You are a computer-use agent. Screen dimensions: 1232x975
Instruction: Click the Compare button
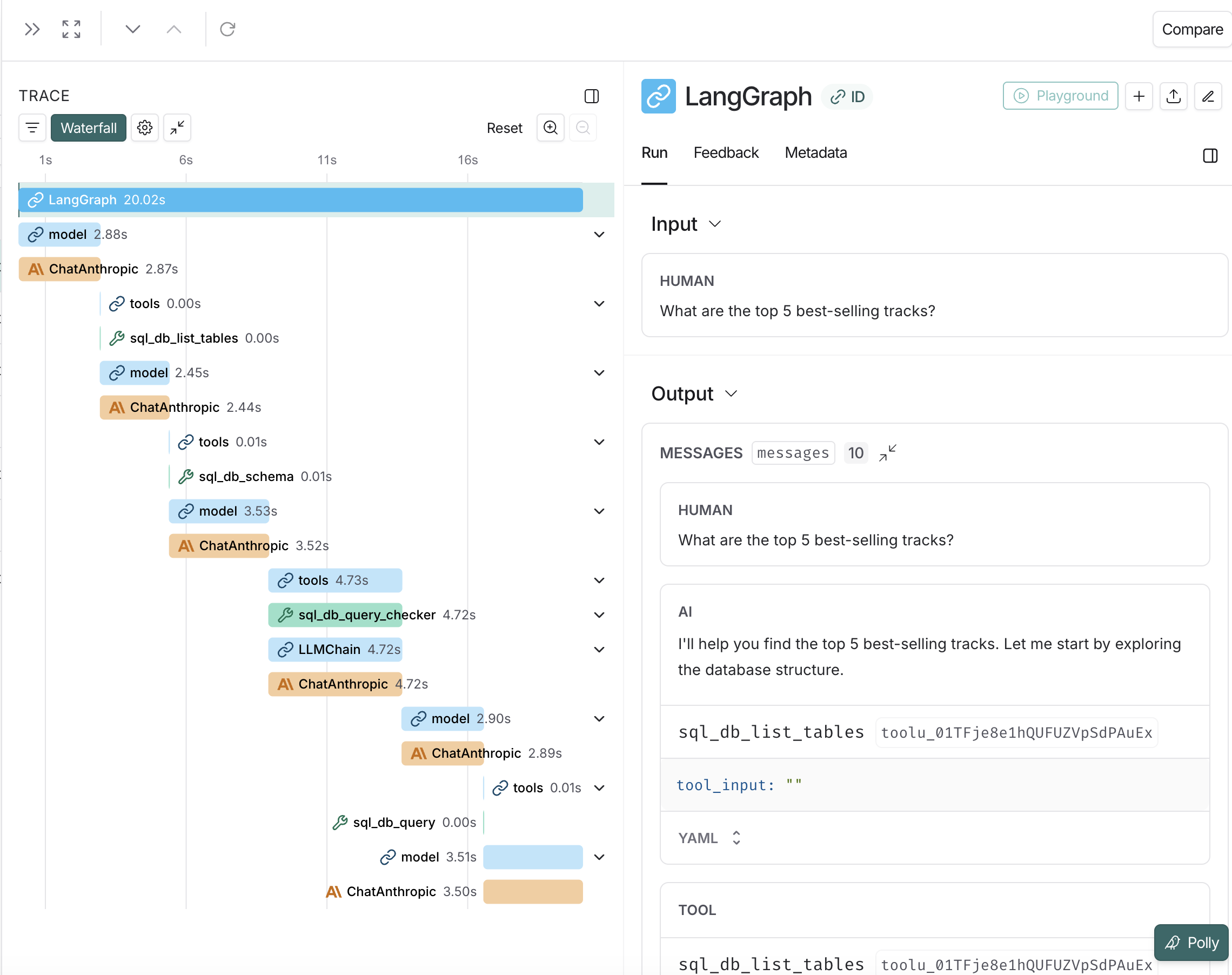coord(1192,29)
